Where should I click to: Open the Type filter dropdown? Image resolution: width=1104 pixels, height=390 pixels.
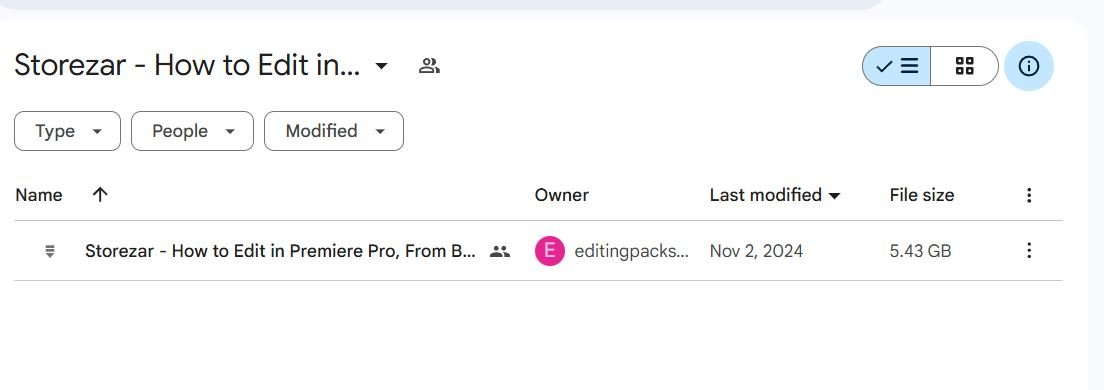click(x=68, y=131)
